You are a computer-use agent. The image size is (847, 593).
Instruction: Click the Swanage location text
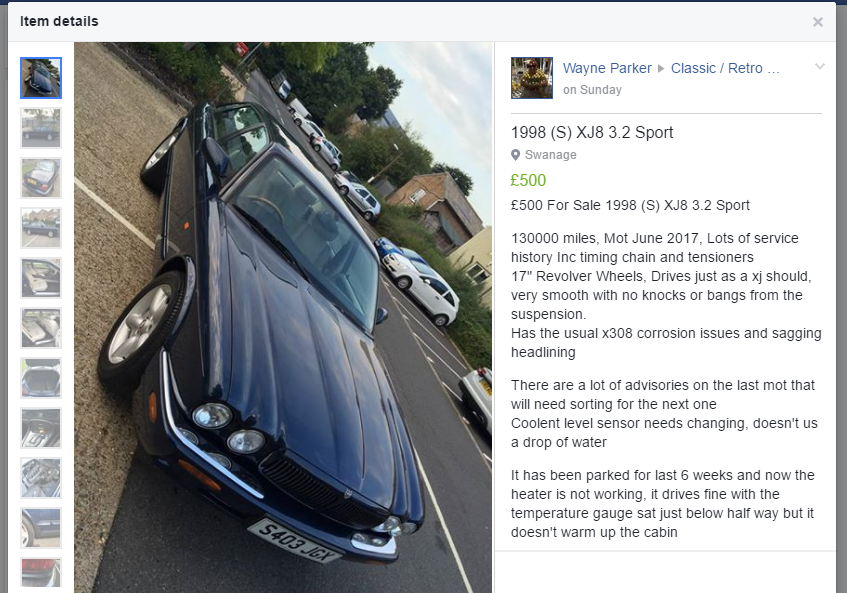click(550, 155)
